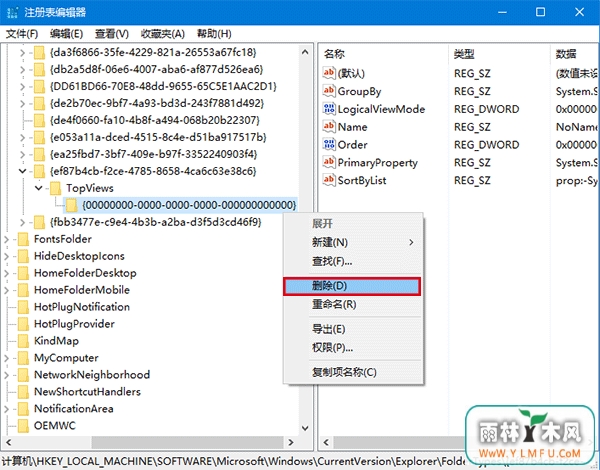Expand the {ea25fbd7-3bf7-409e-b97f-3352240903f4} key

coord(22,154)
